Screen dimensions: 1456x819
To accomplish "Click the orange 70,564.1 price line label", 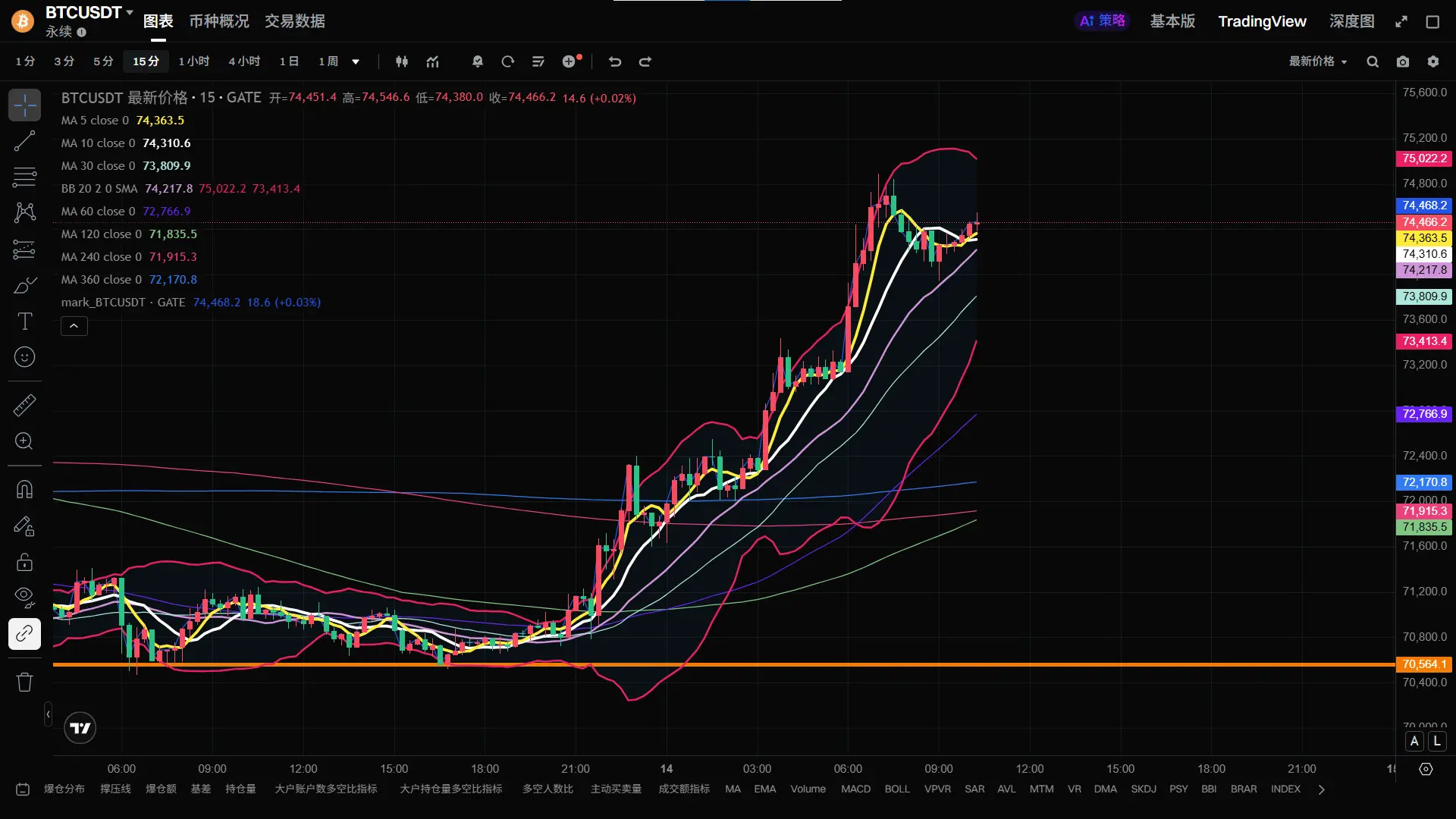I will pyautogui.click(x=1423, y=664).
